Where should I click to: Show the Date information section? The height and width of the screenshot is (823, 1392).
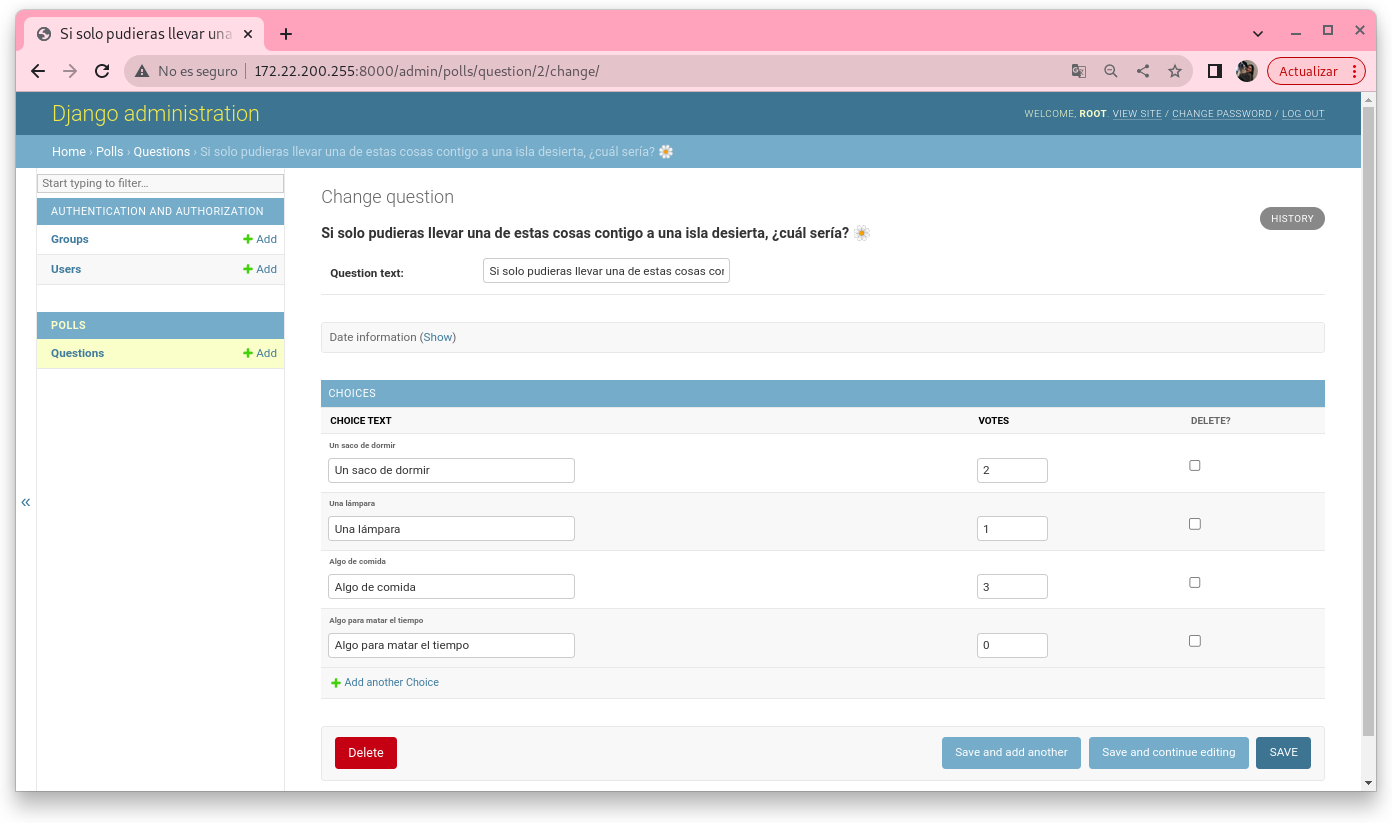coord(437,338)
